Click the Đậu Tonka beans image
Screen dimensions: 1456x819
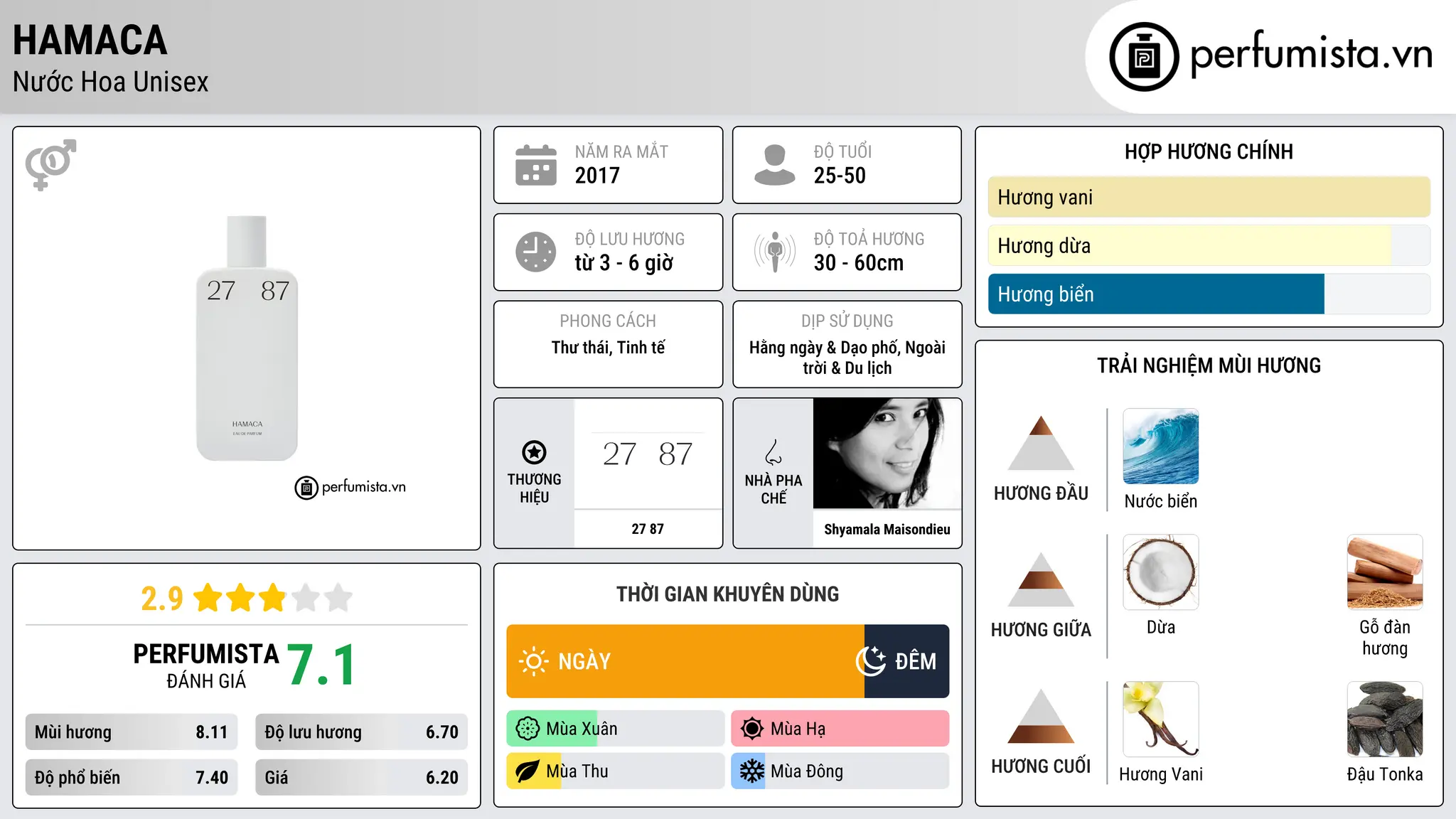pyautogui.click(x=1385, y=719)
